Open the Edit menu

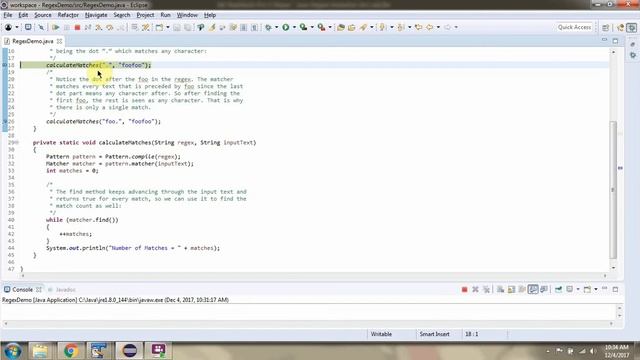[x=23, y=15]
